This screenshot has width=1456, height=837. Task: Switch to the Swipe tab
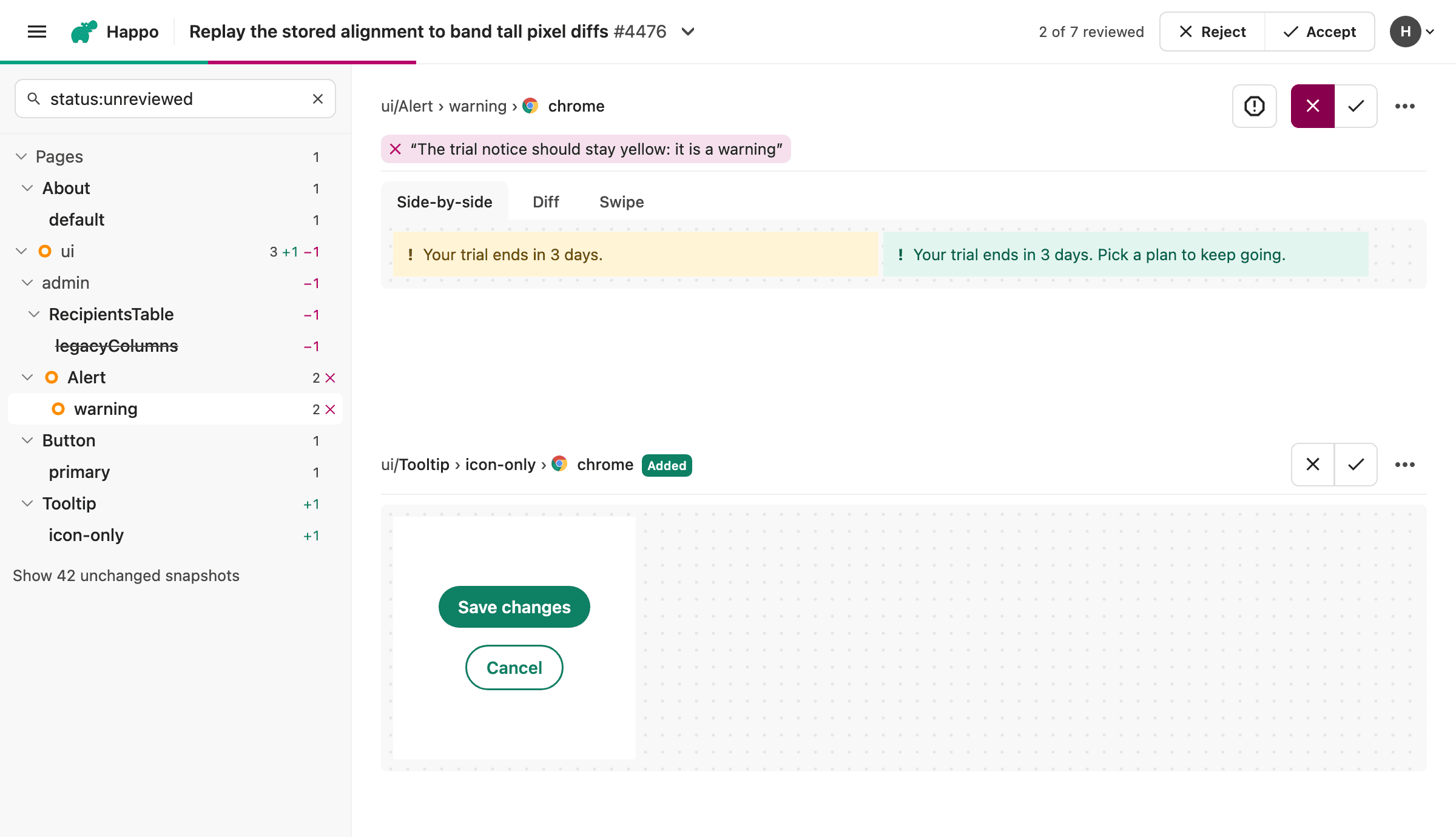622,202
